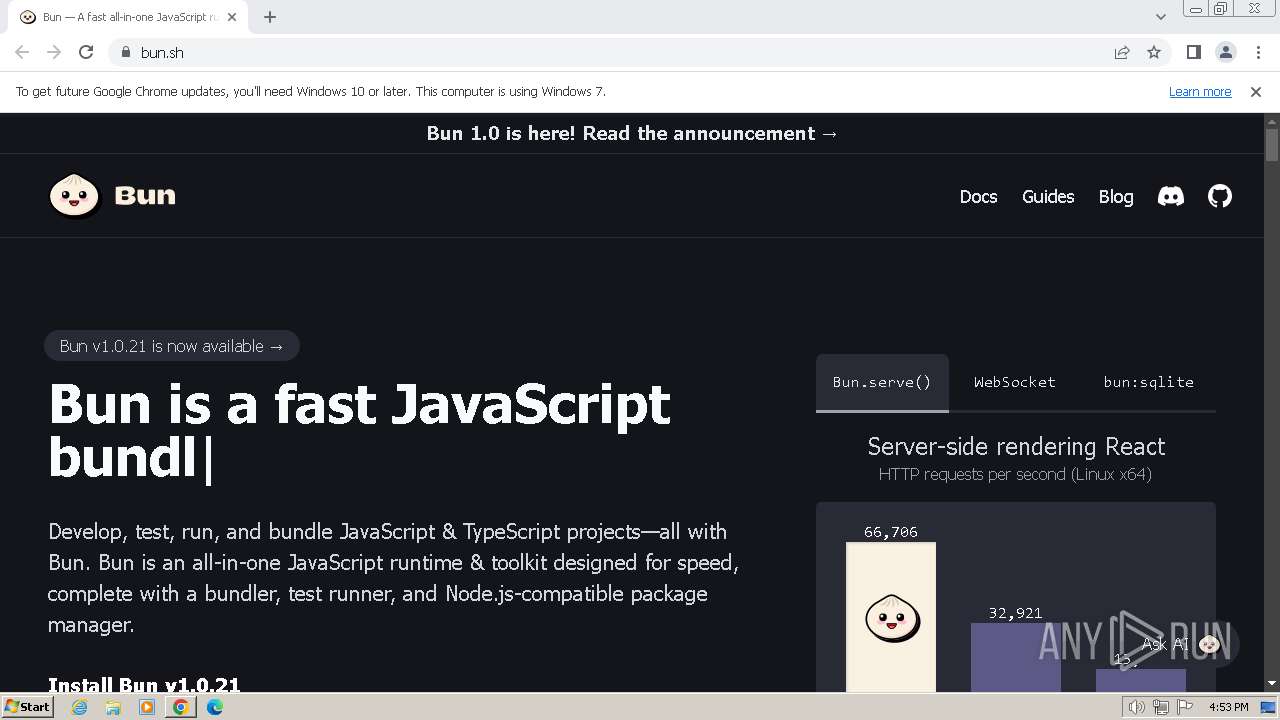Open File Explorer from the taskbar

click(x=113, y=707)
